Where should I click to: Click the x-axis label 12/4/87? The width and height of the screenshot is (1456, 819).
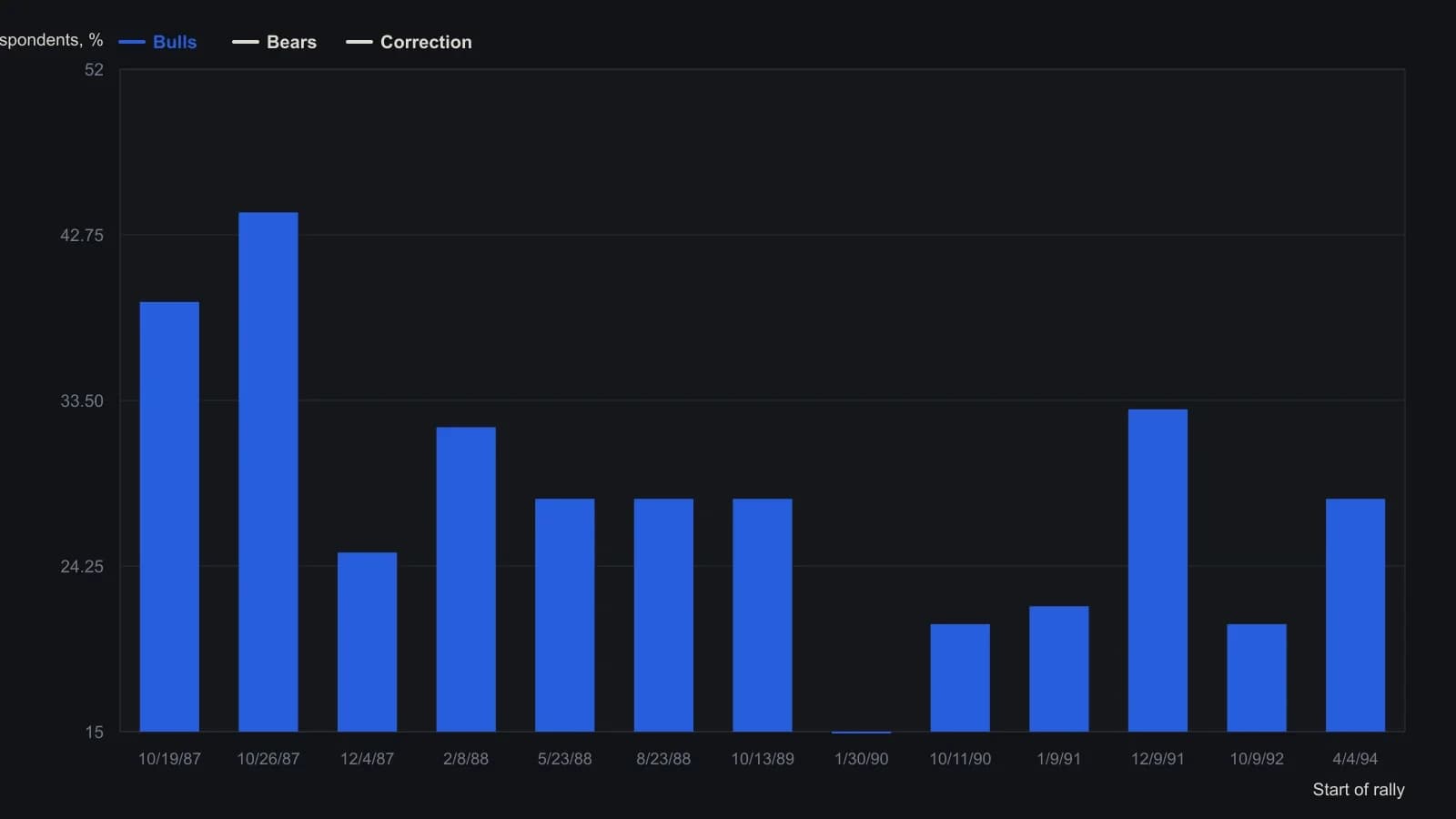pos(367,759)
